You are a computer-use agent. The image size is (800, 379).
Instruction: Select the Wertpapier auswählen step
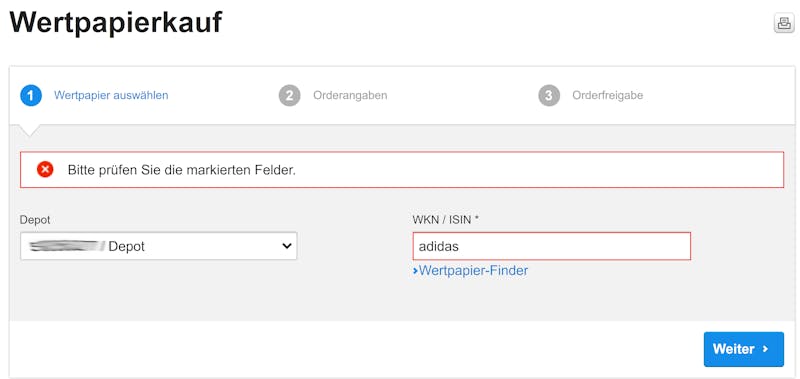pos(111,95)
